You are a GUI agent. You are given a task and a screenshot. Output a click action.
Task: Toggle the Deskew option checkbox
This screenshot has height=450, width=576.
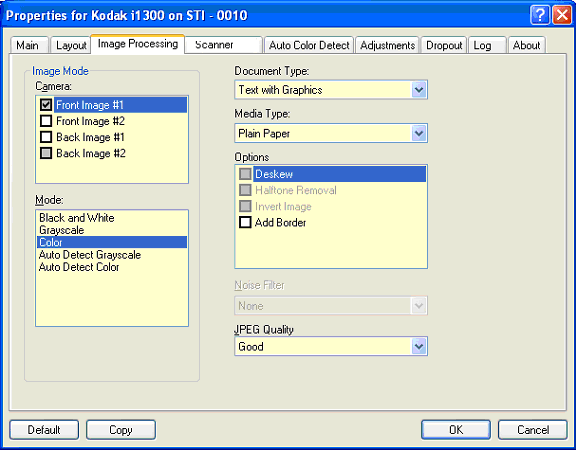(245, 174)
